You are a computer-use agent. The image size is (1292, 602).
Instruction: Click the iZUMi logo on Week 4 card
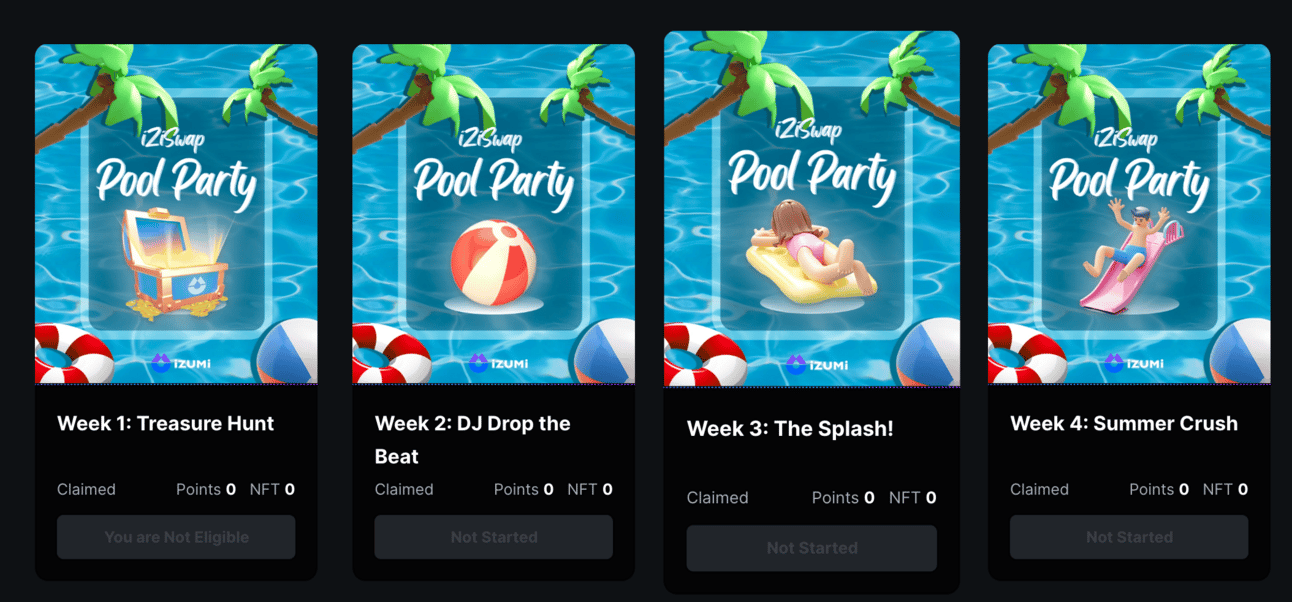tap(1134, 364)
